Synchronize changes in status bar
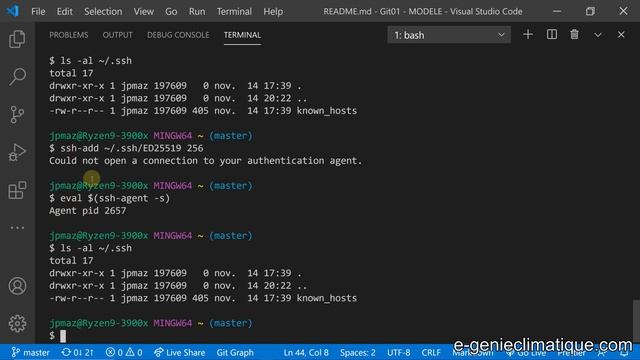Image resolution: width=640 pixels, height=360 pixels. click(78, 352)
